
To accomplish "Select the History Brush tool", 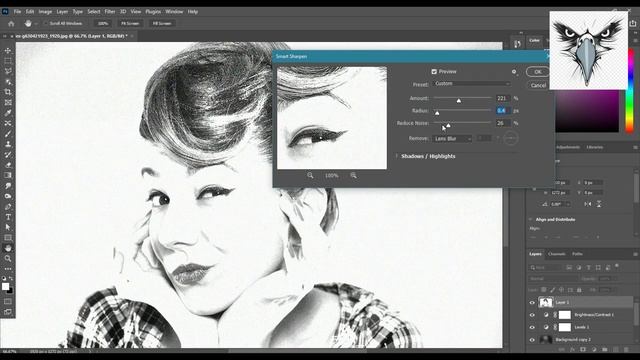I will tap(8, 154).
